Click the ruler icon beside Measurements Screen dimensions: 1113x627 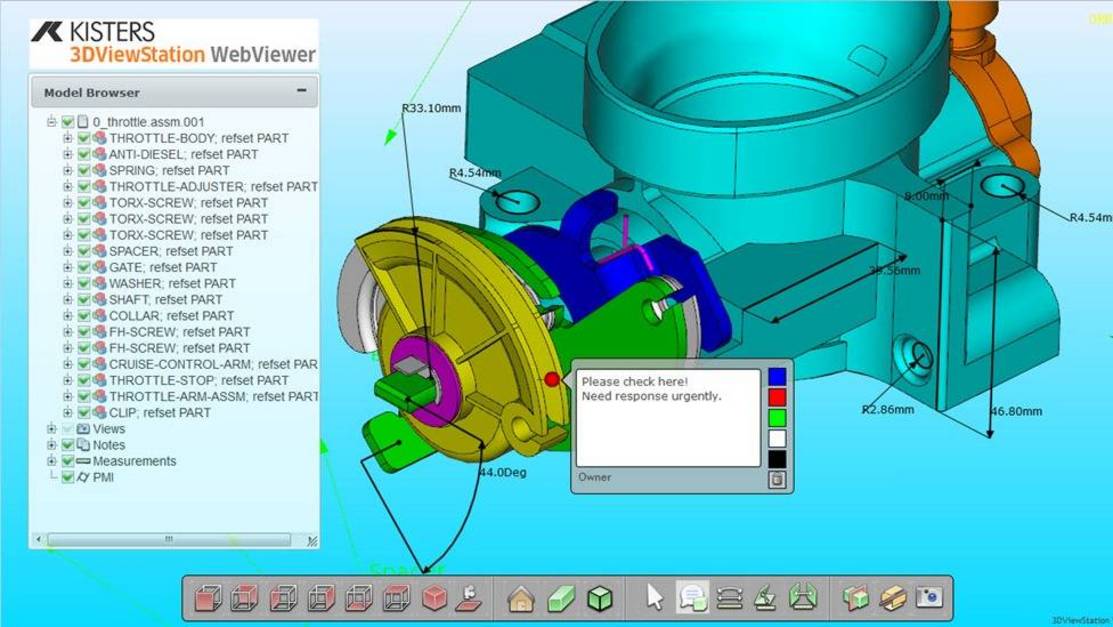tap(83, 461)
